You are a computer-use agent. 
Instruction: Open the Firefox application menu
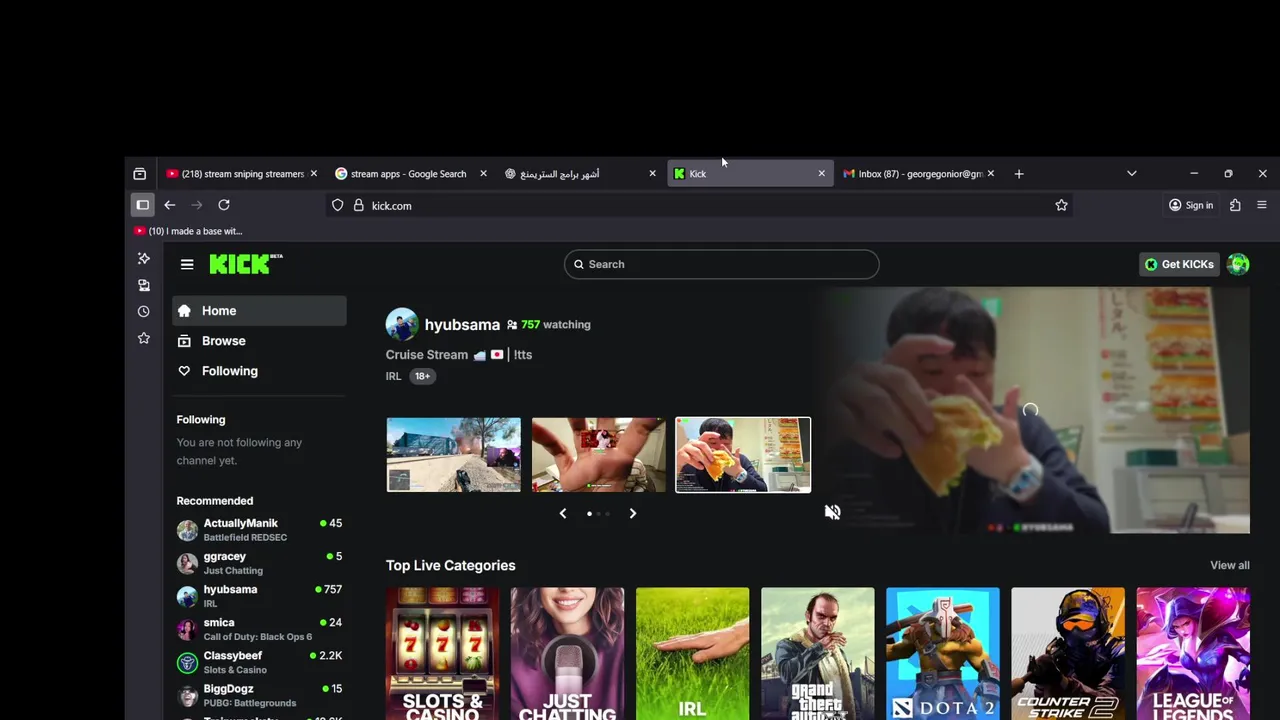tap(1262, 205)
